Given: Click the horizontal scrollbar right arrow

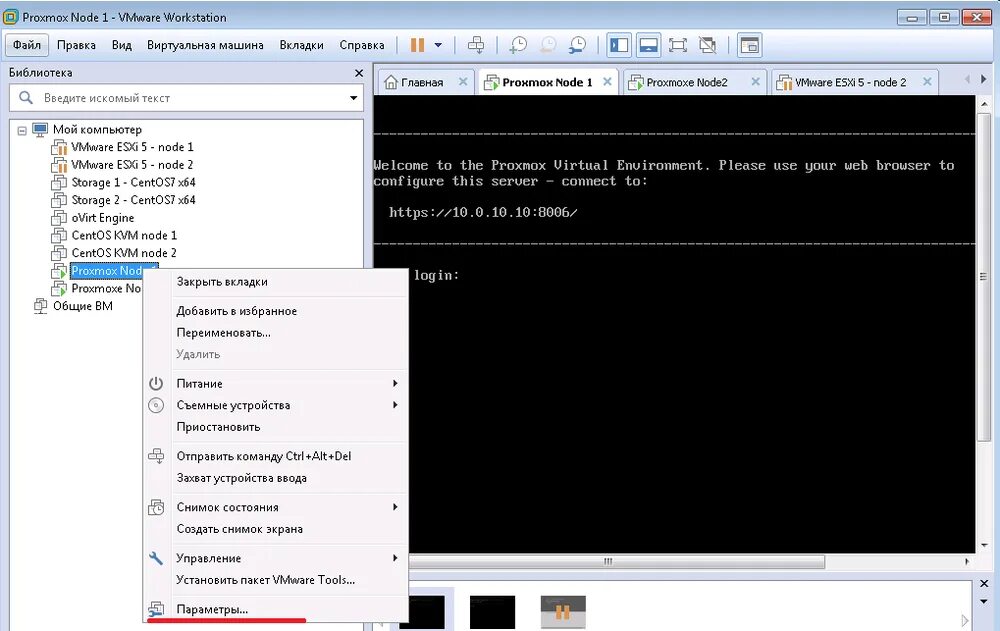Looking at the screenshot, I should pos(967,561).
